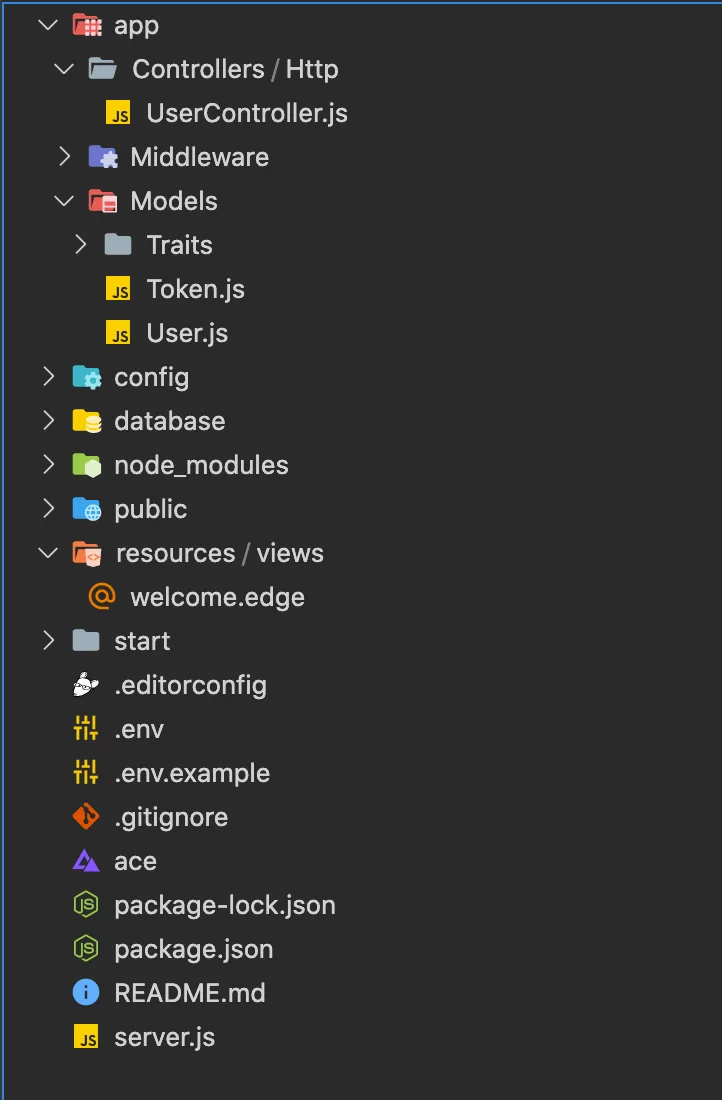Click the blue info icon of README.md
The height and width of the screenshot is (1100, 722).
click(x=86, y=993)
